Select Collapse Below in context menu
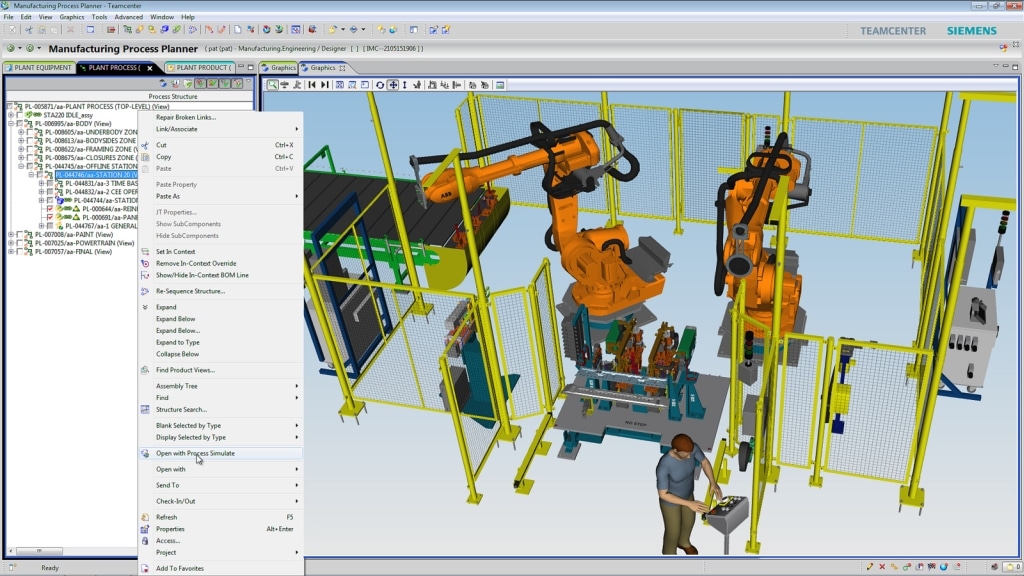Screen dimensions: 1024x576 [221, 354]
